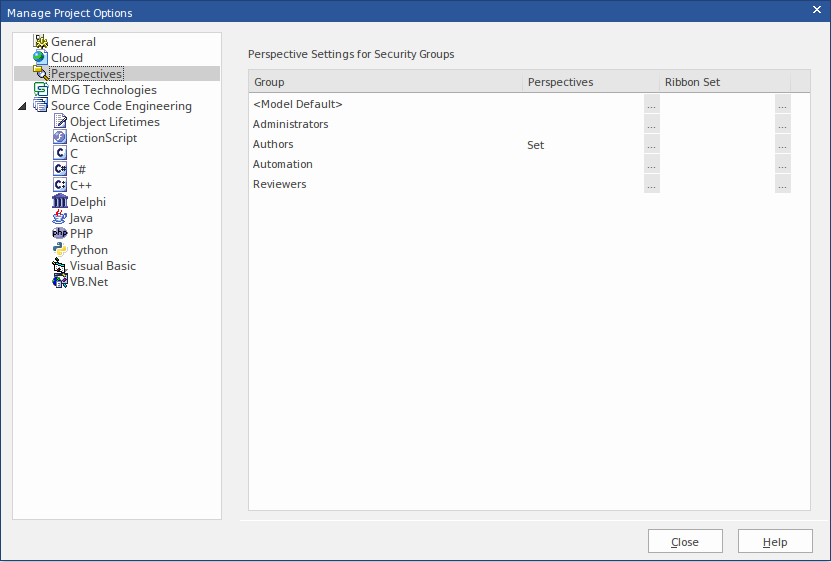Screen dimensions: 831x562
Task: Click the Close button
Action: point(685,542)
